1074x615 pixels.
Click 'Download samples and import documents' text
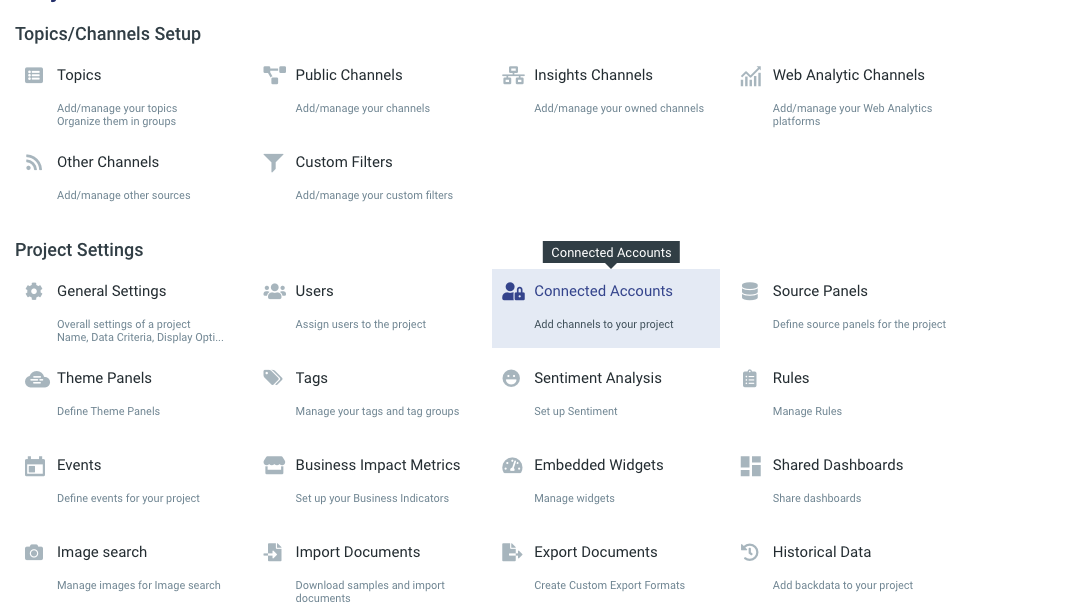[370, 592]
